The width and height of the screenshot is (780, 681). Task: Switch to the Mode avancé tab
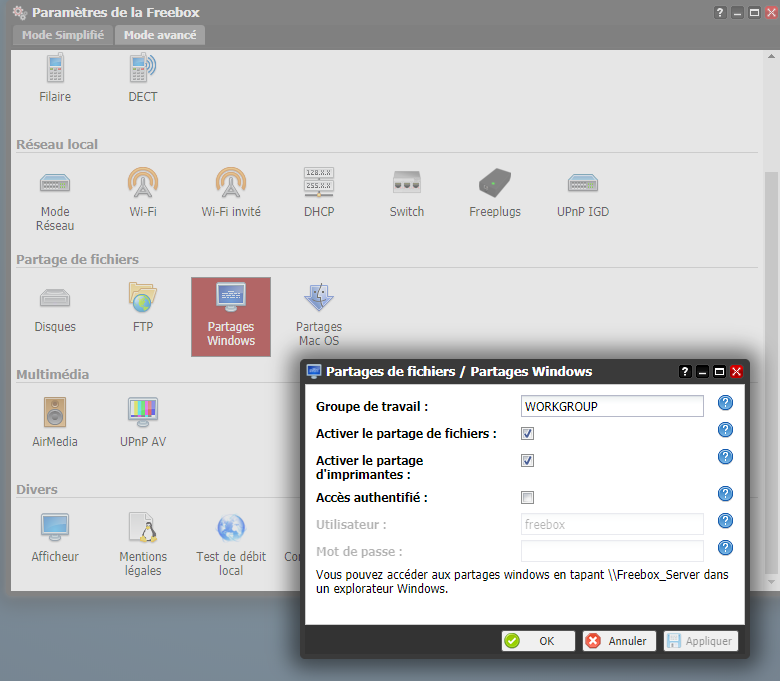click(x=160, y=35)
